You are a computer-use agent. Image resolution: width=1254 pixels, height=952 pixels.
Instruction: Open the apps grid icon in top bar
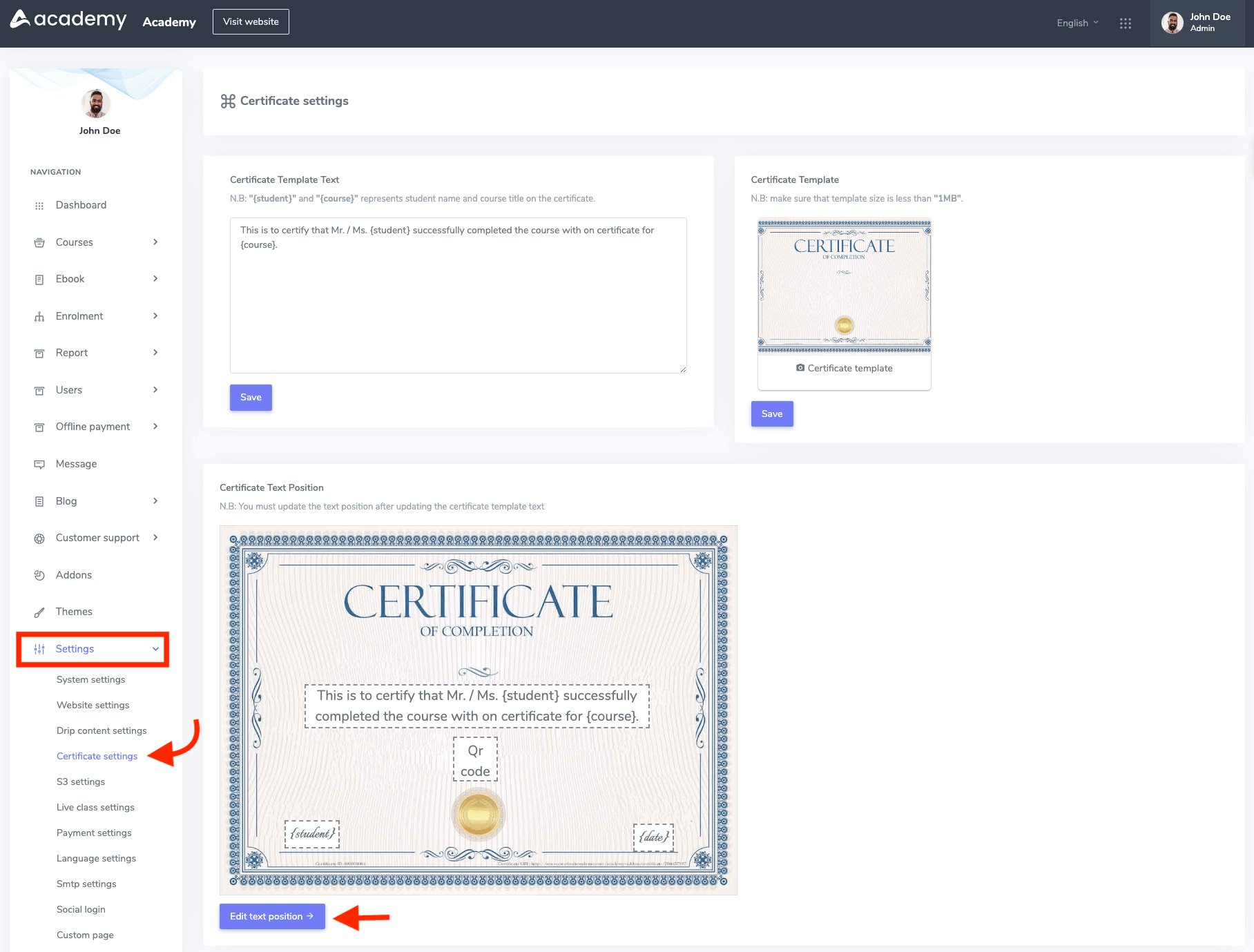[1126, 23]
